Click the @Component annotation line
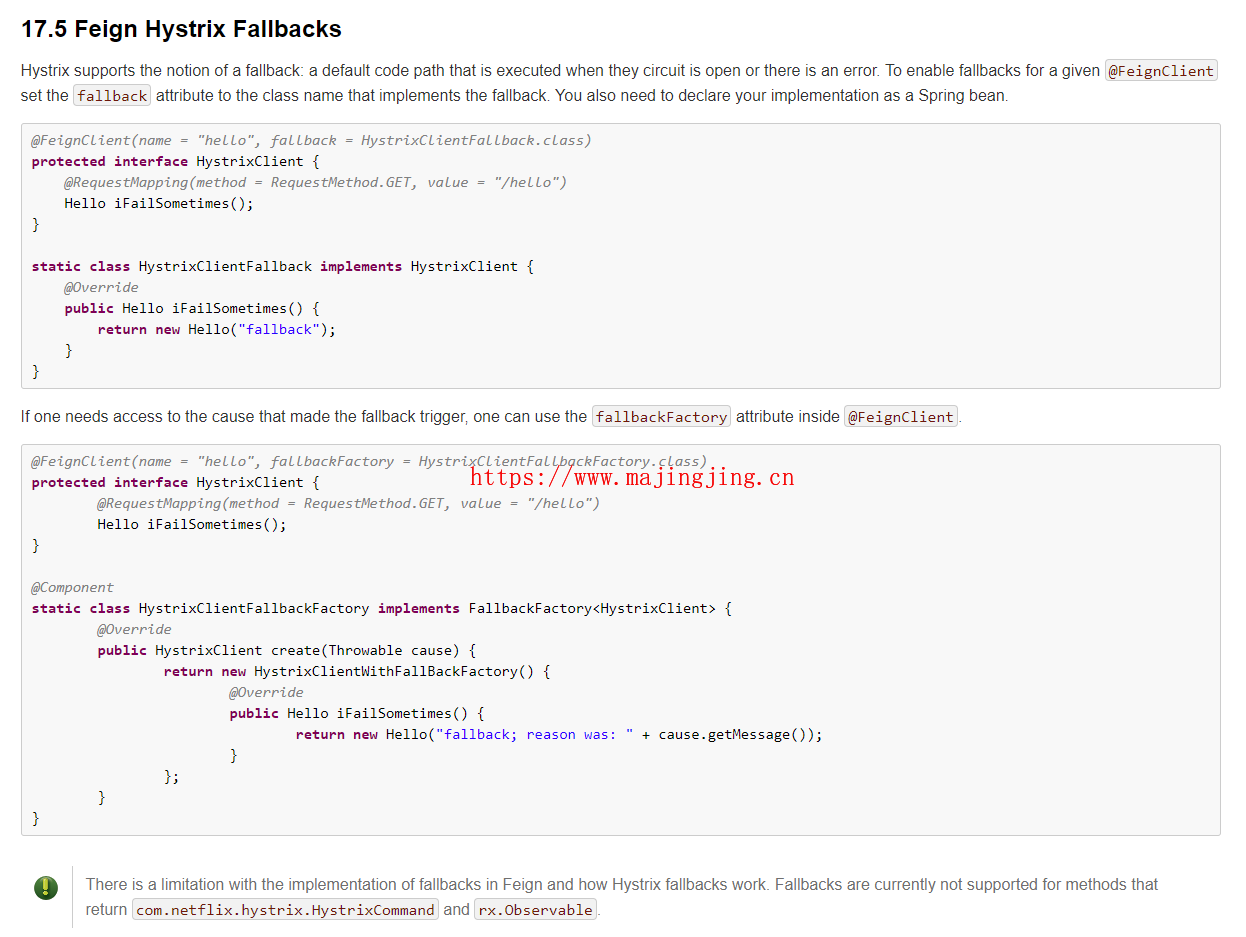This screenshot has height=937, width=1246. 72,587
